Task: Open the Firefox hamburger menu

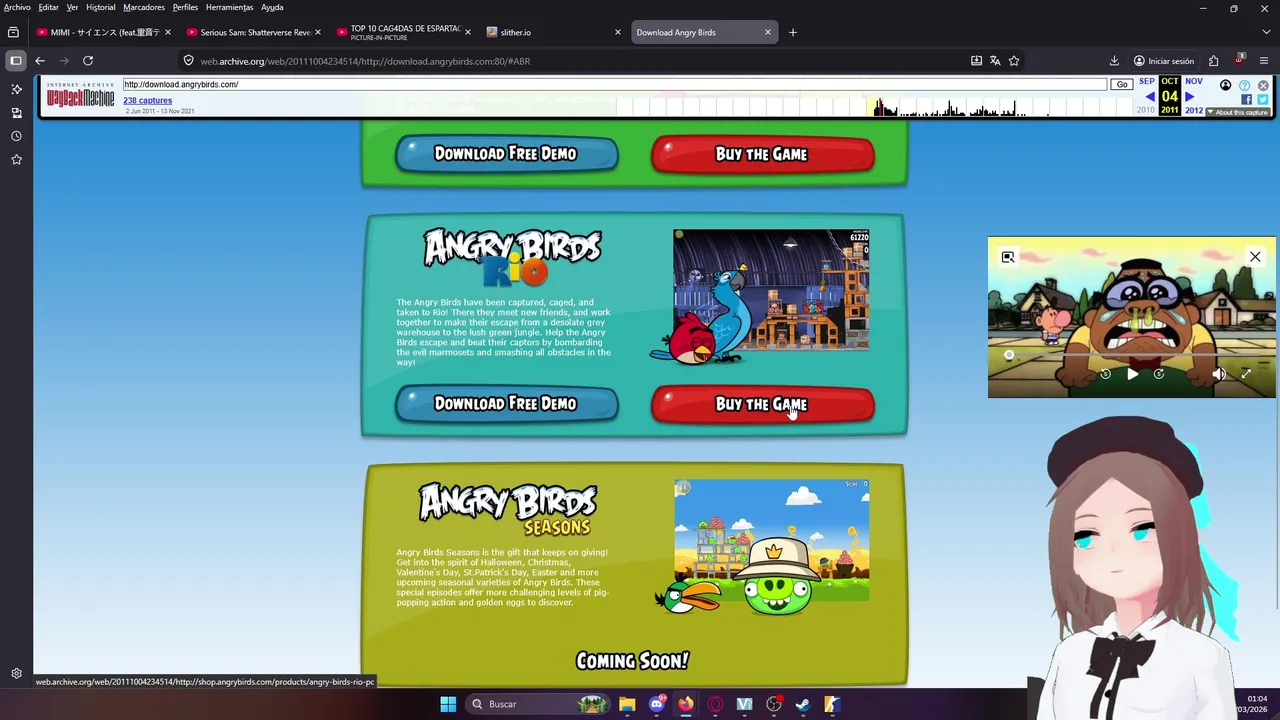Action: coord(1264,61)
